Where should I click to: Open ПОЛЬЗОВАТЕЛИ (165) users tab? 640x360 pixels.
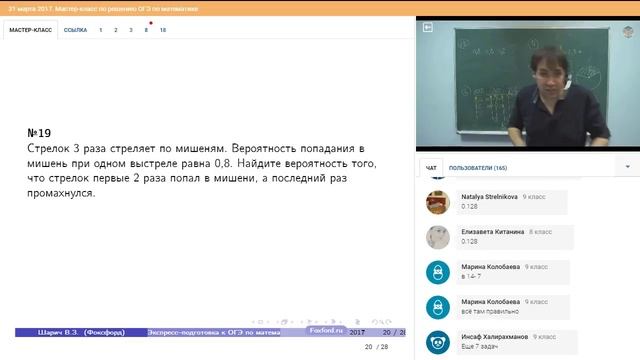coord(478,168)
